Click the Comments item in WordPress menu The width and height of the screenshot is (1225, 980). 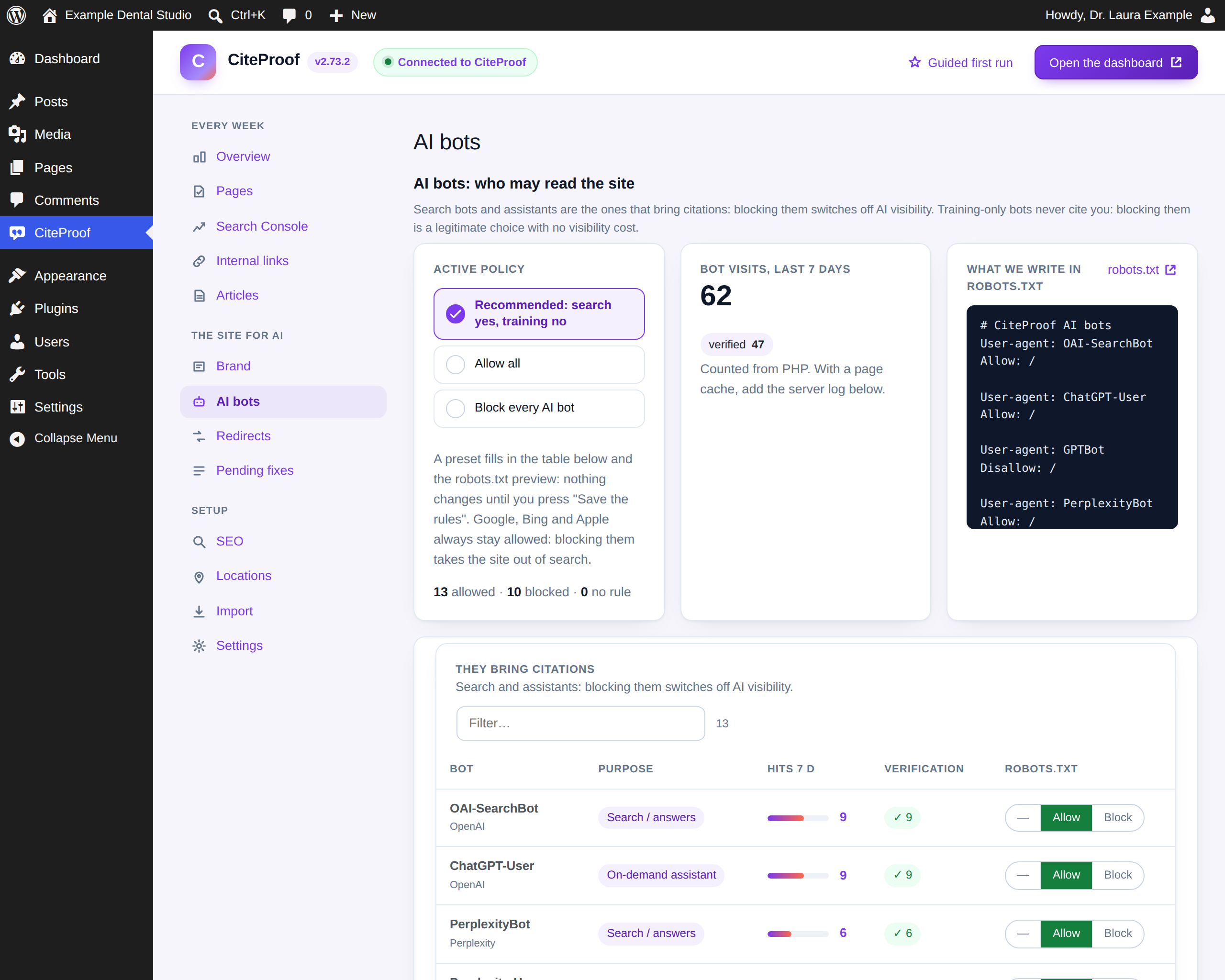click(77, 200)
